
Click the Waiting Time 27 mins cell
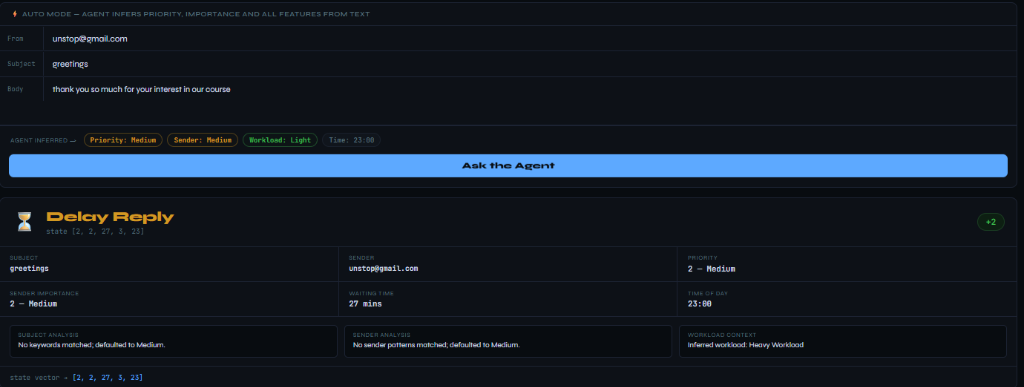point(508,299)
